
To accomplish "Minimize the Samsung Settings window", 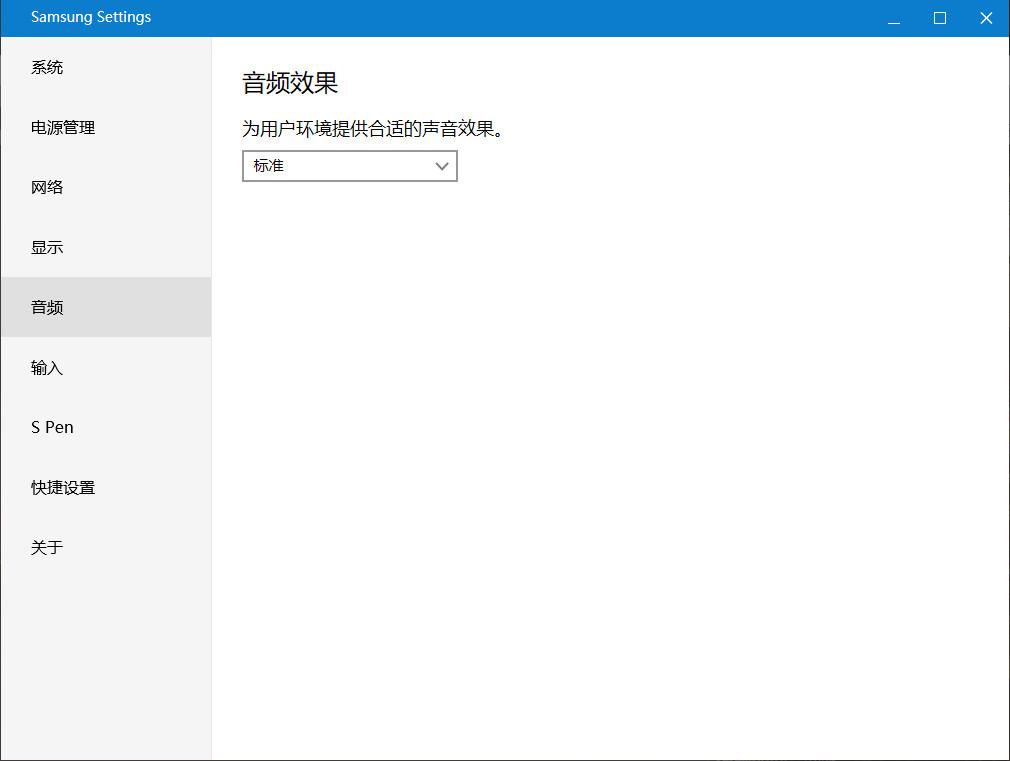I will coord(892,18).
